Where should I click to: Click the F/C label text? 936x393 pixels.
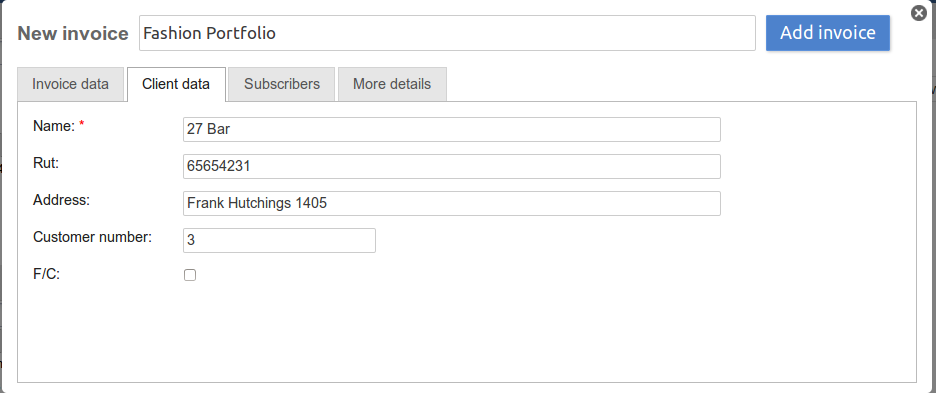click(x=47, y=274)
